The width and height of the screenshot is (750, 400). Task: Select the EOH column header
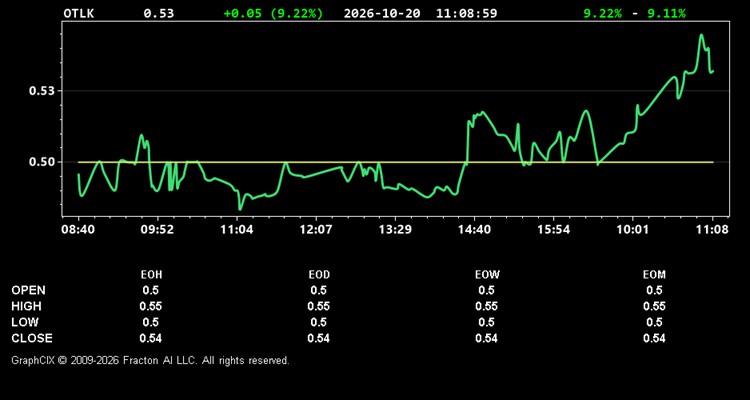point(151,275)
